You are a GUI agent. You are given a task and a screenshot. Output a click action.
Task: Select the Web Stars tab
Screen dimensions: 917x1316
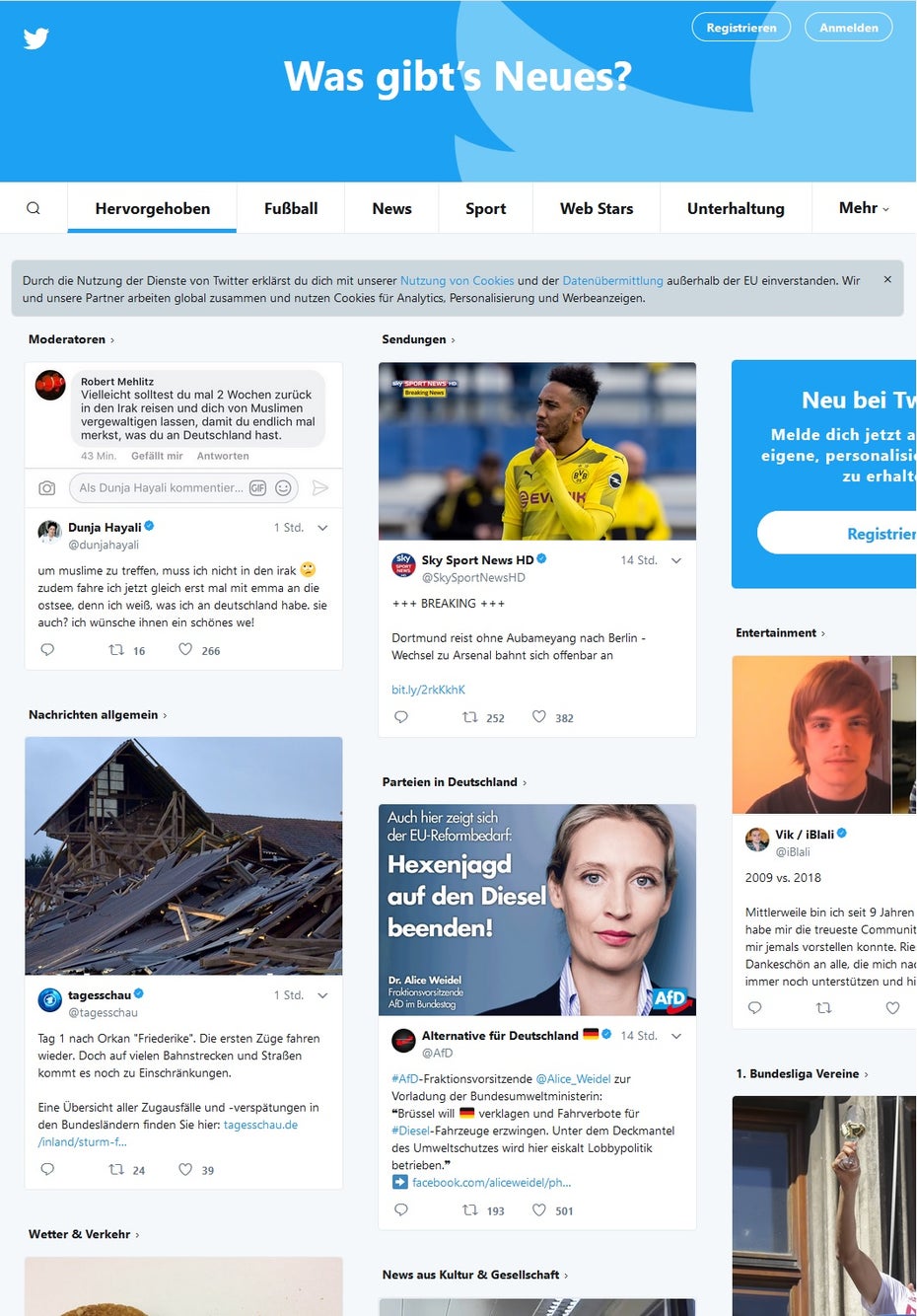[x=597, y=208]
